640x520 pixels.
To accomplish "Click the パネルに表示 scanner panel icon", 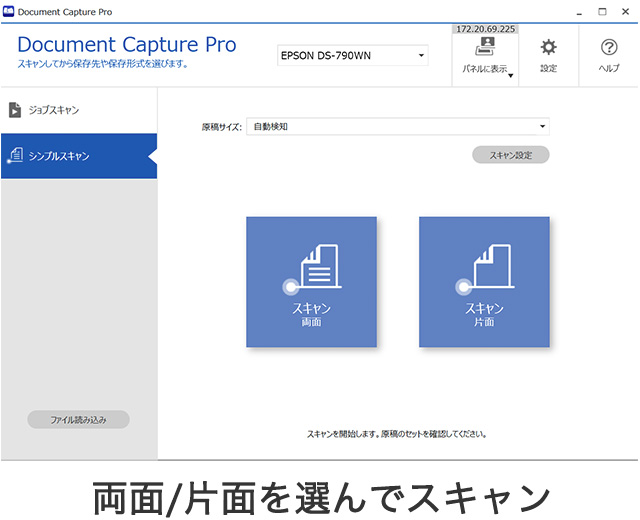I will point(484,48).
